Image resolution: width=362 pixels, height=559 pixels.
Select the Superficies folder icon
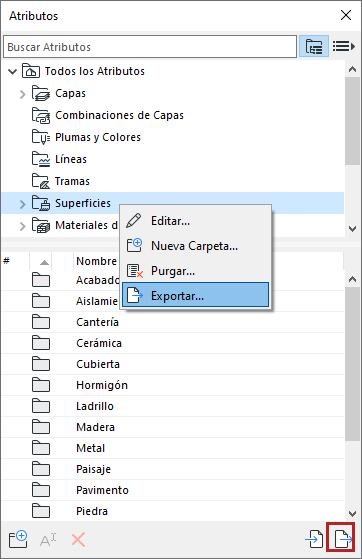[x=41, y=203]
